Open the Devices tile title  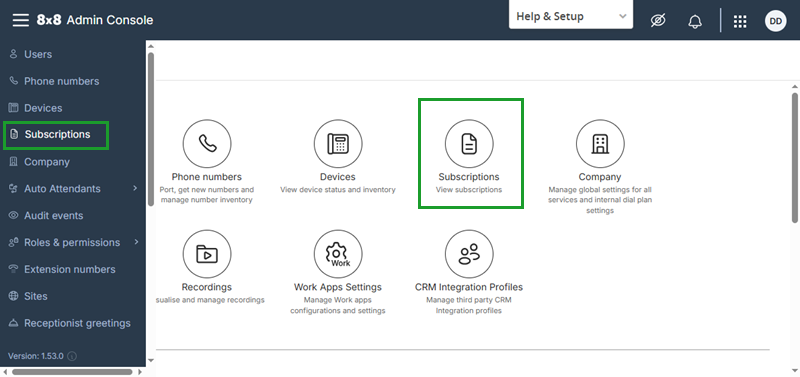point(338,177)
